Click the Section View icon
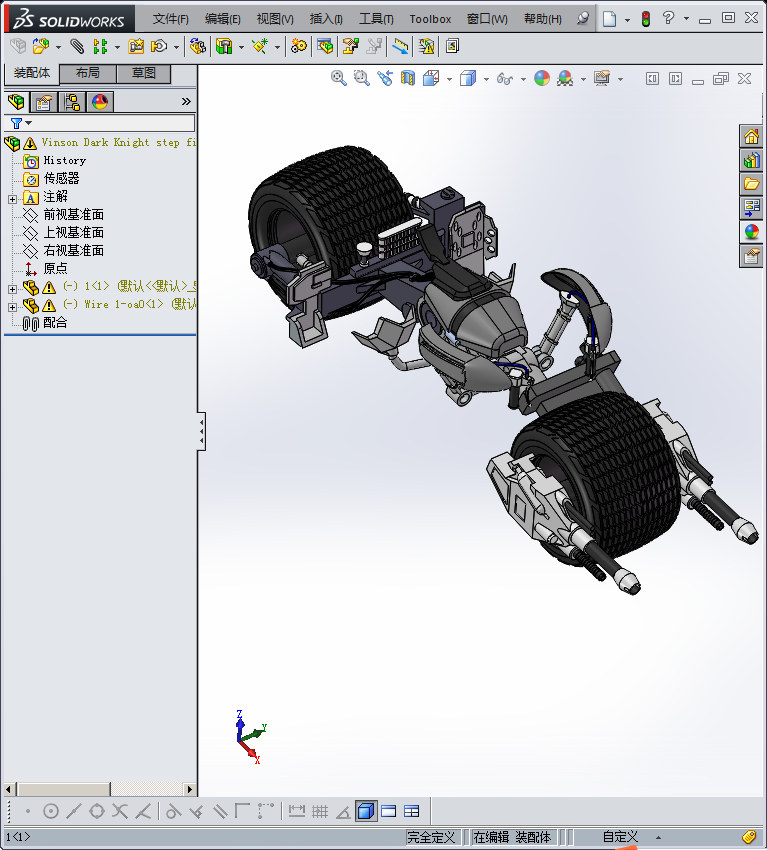This screenshot has width=767, height=850. (x=408, y=79)
